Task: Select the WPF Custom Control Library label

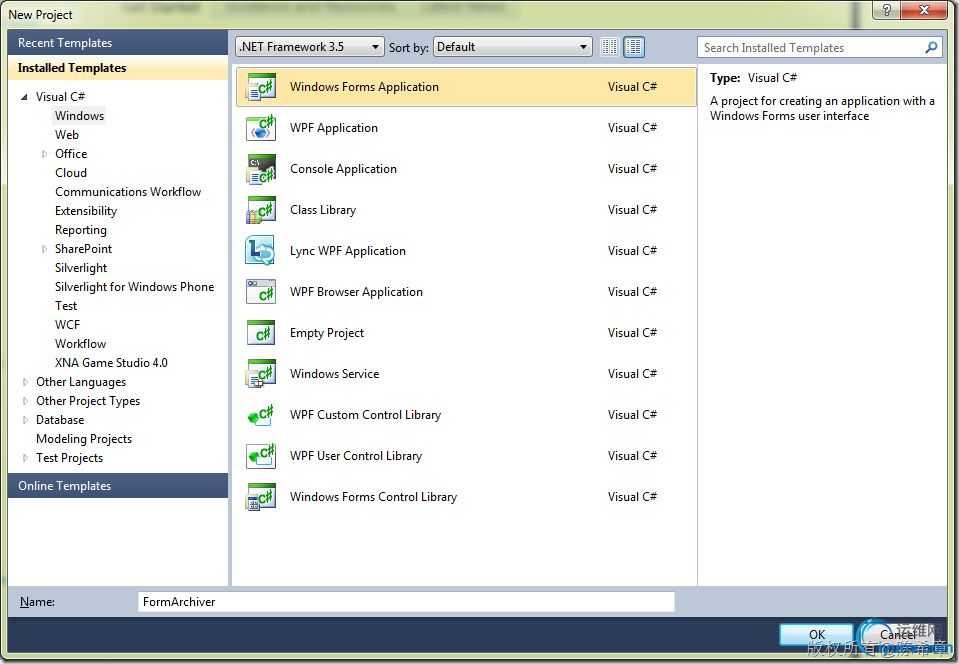Action: [x=365, y=415]
